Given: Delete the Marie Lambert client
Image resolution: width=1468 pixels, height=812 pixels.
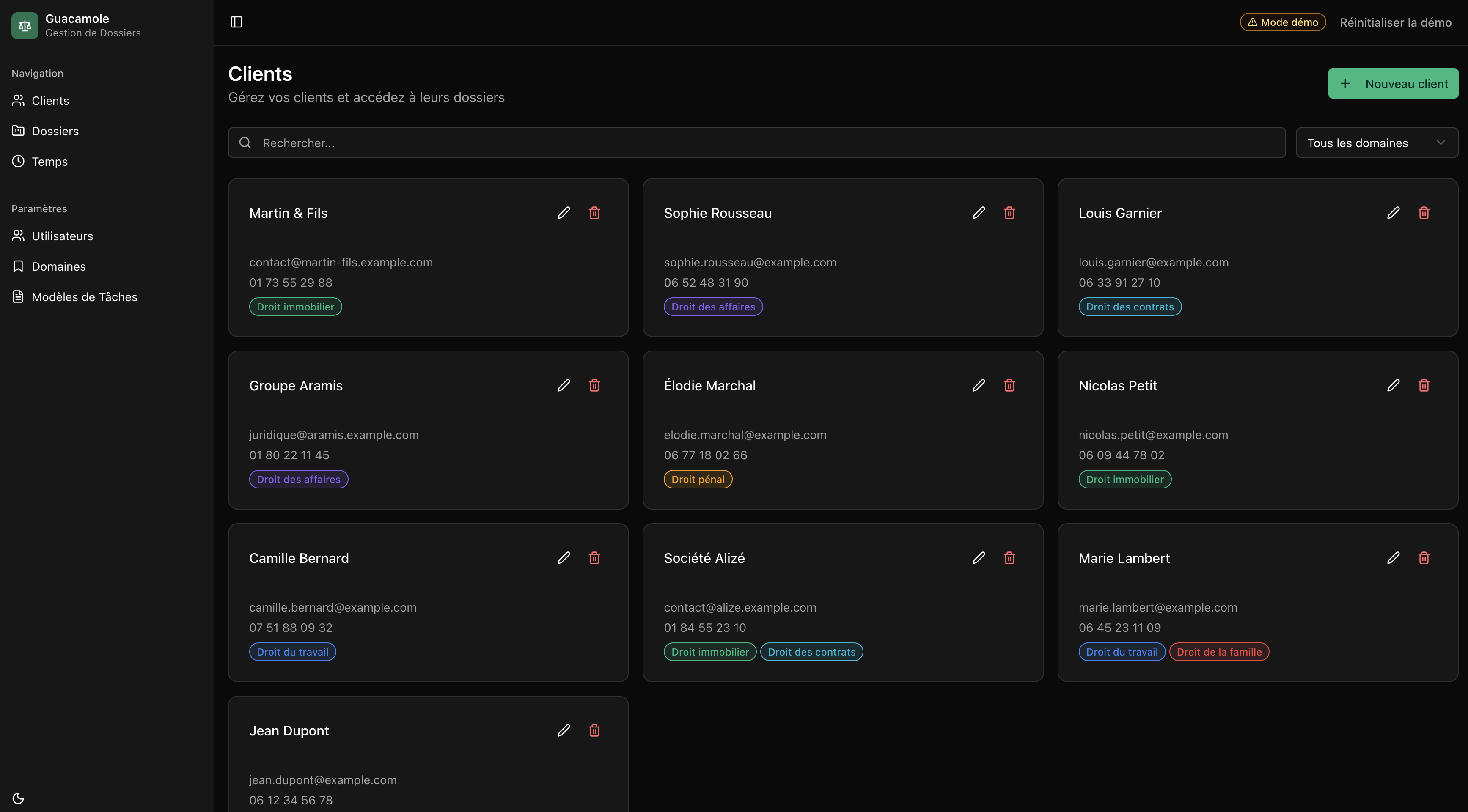Looking at the screenshot, I should pyautogui.click(x=1423, y=558).
